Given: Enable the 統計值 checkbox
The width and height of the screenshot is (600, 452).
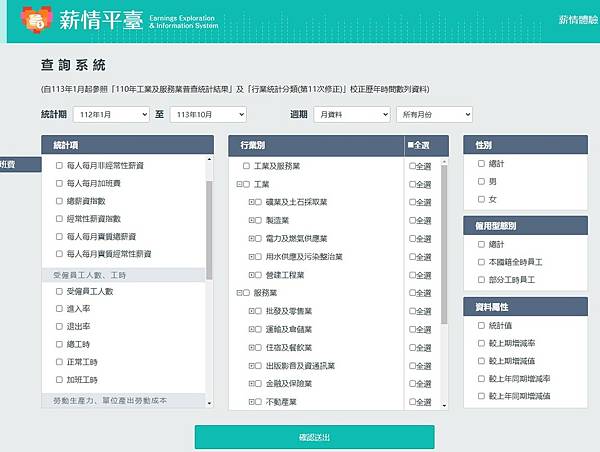Looking at the screenshot, I should (x=481, y=325).
